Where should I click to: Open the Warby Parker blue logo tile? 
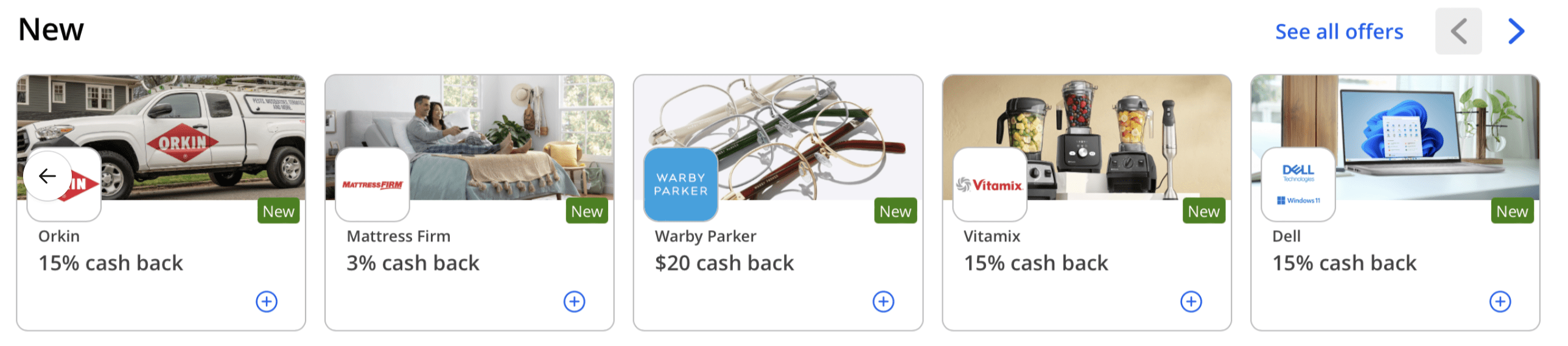681,184
